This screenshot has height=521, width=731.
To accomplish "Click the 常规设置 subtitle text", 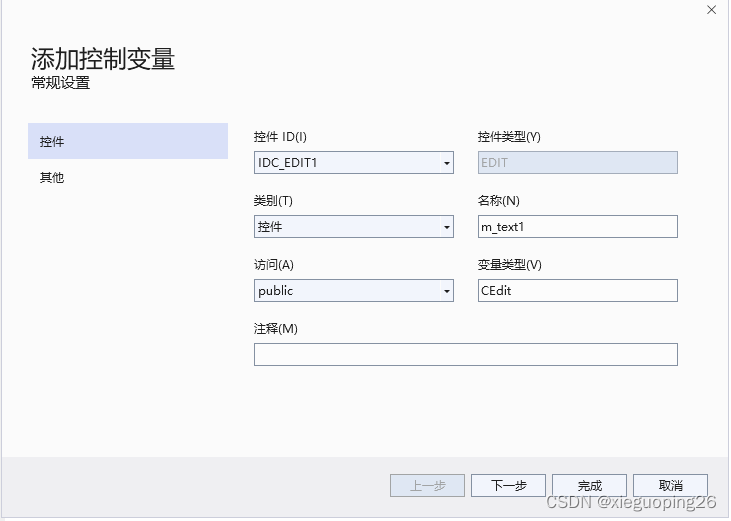I will point(61,83).
